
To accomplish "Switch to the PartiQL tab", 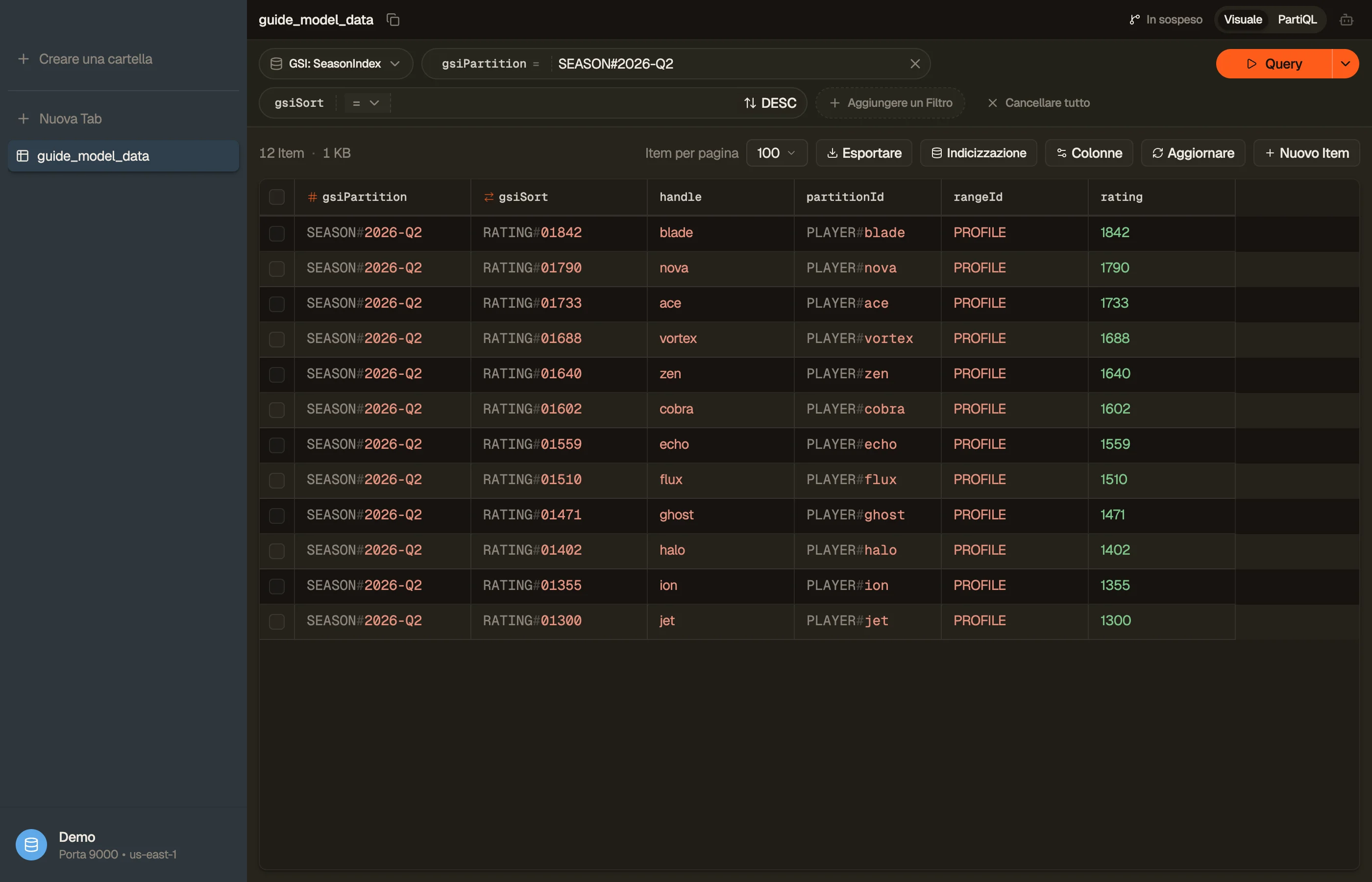I will [x=1298, y=20].
